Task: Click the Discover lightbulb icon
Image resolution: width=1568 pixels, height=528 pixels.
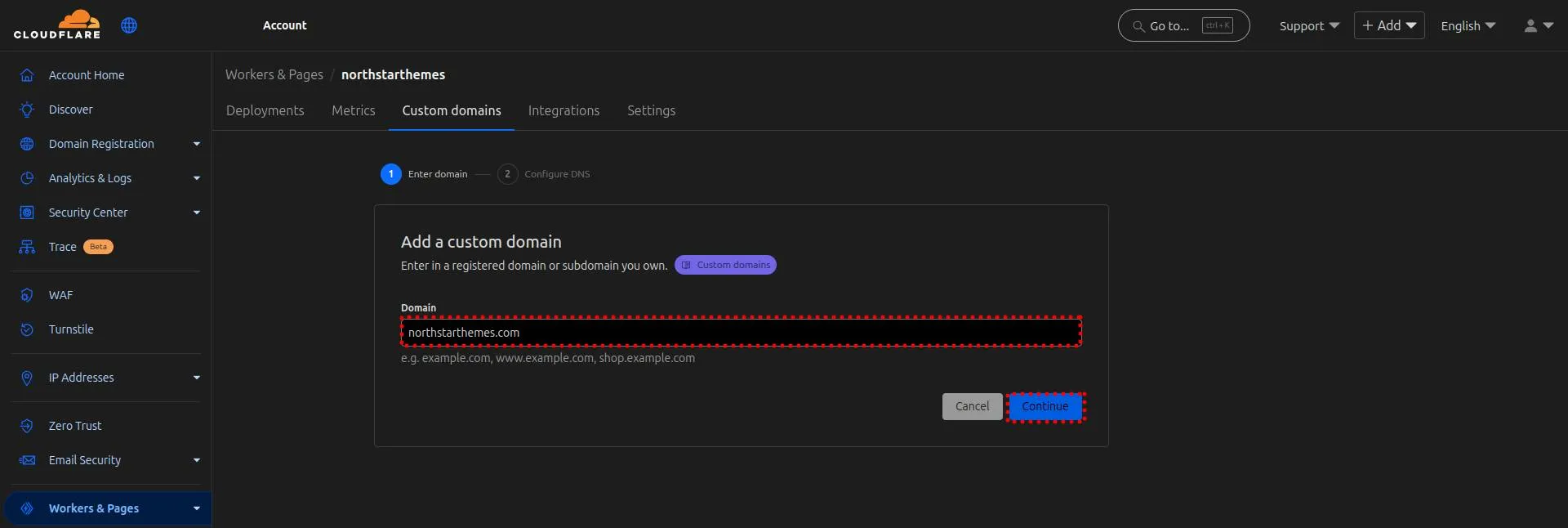Action: [27, 110]
